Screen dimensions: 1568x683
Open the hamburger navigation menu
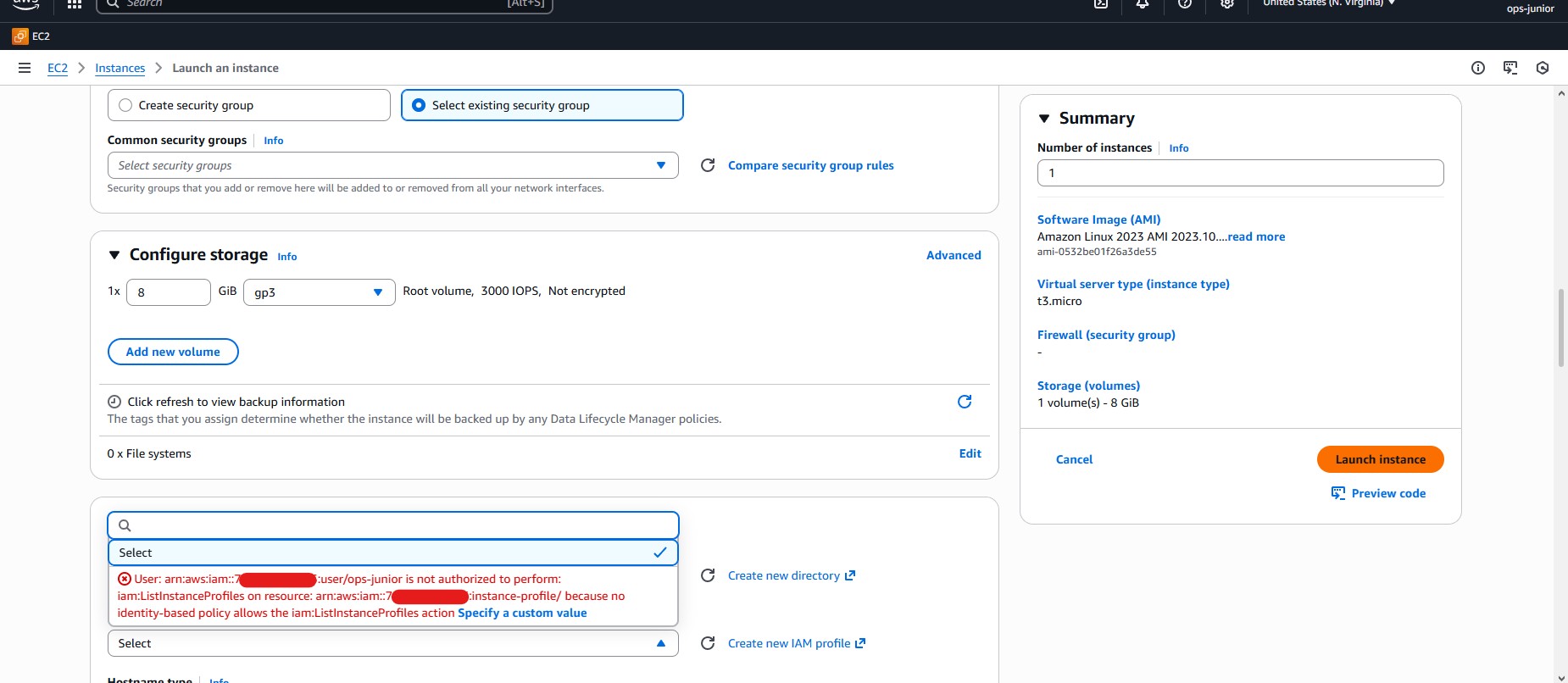(25, 68)
